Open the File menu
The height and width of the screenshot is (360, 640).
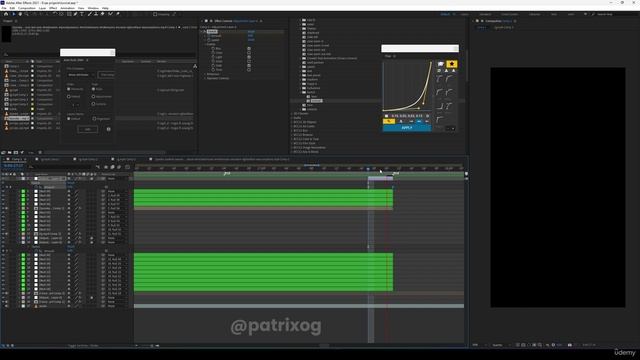(4, 8)
